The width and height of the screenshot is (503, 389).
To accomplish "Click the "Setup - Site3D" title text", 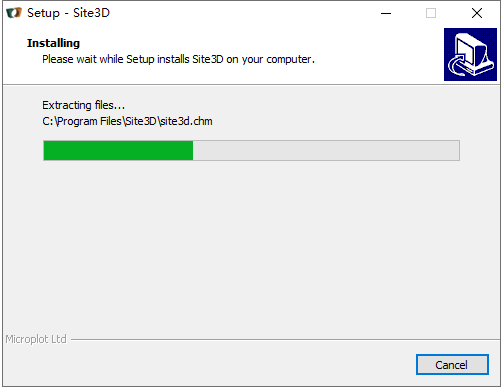I will (68, 13).
